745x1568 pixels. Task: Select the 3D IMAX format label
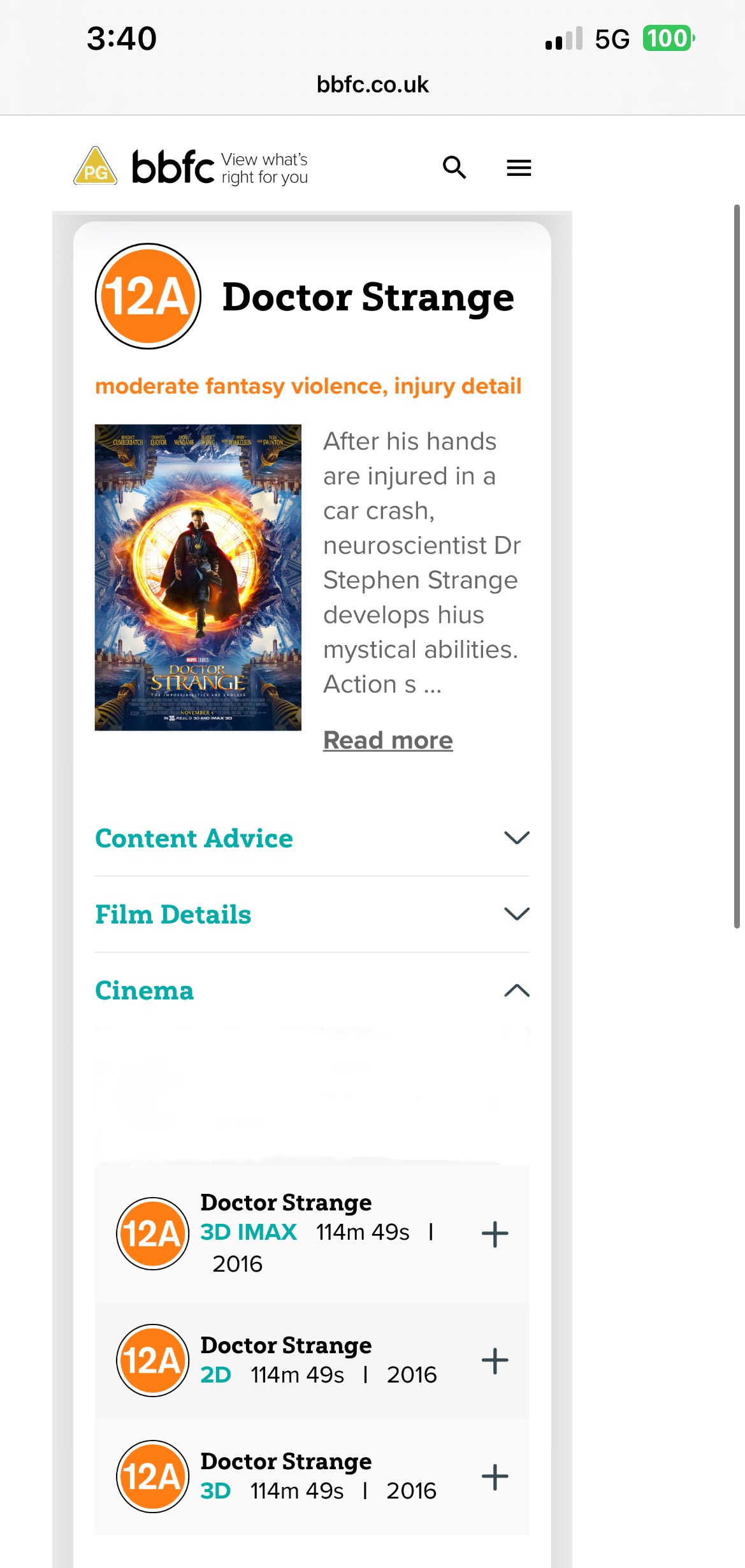[x=249, y=1232]
